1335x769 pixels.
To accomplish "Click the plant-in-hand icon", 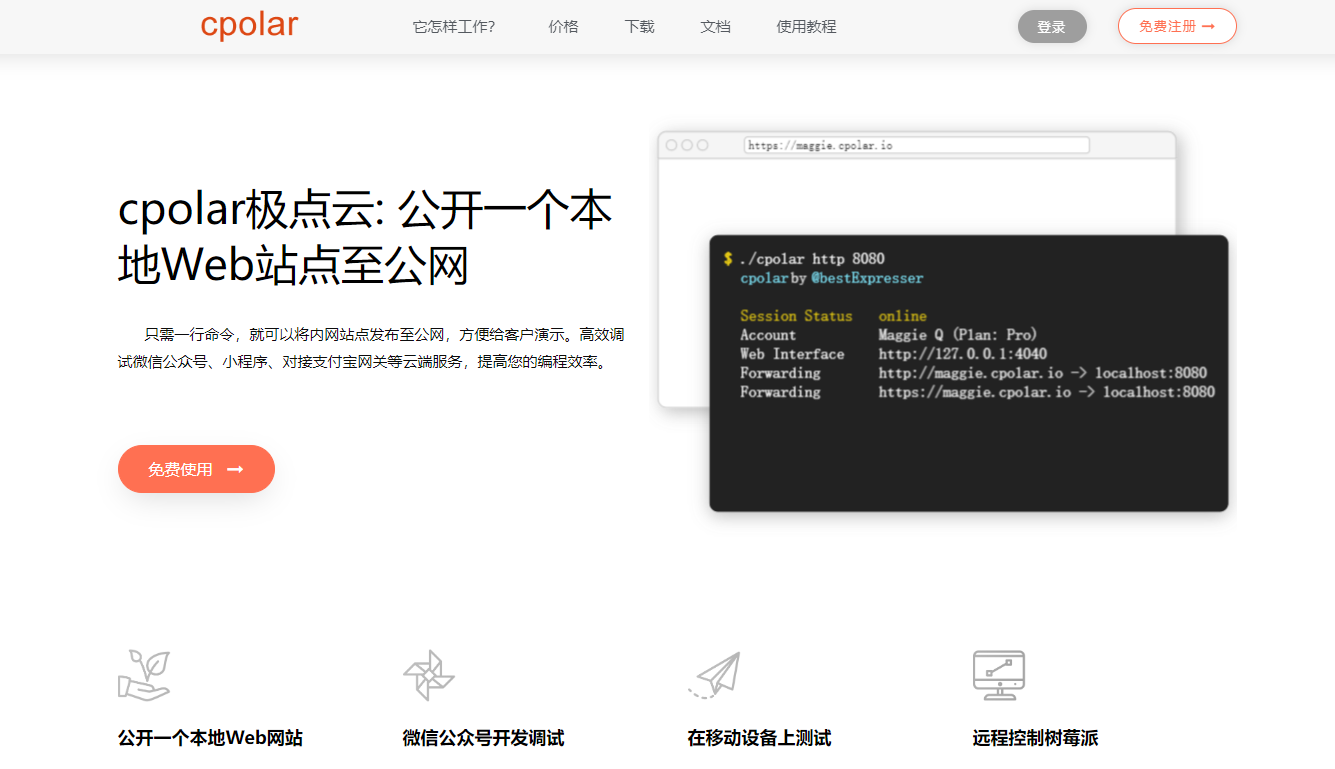I will [x=144, y=675].
